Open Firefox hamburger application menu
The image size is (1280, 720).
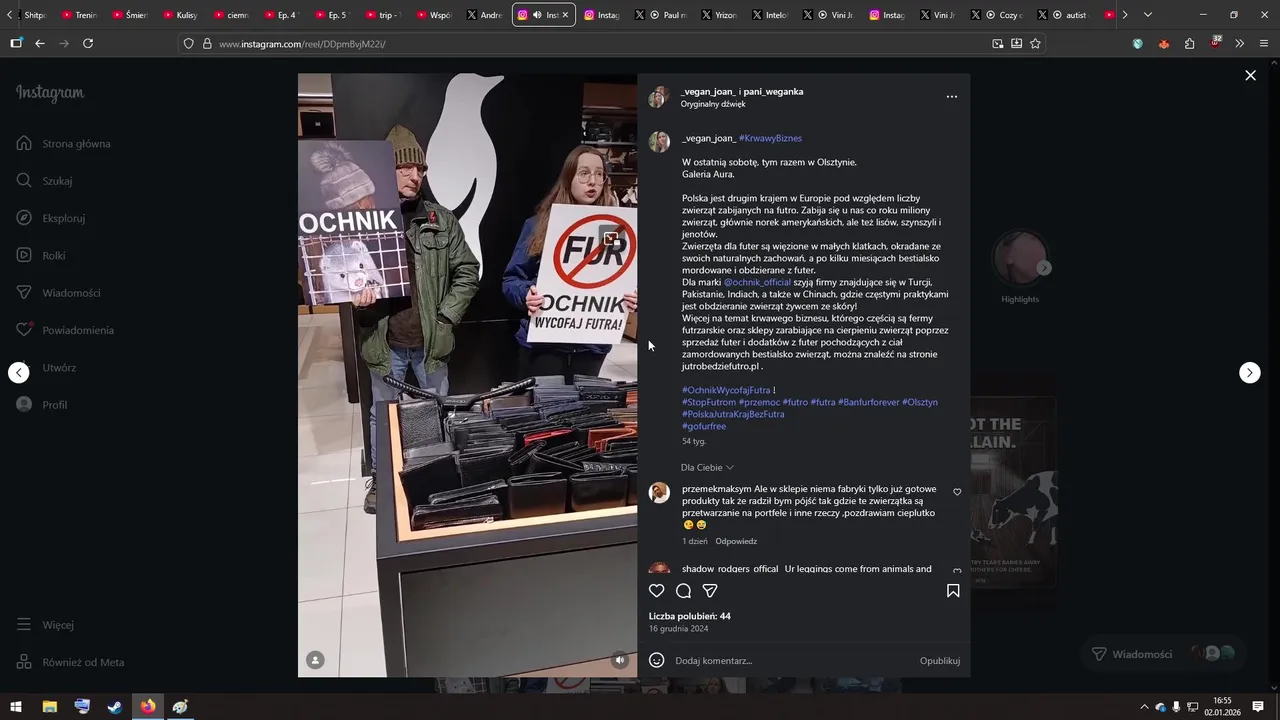pyautogui.click(x=1264, y=43)
